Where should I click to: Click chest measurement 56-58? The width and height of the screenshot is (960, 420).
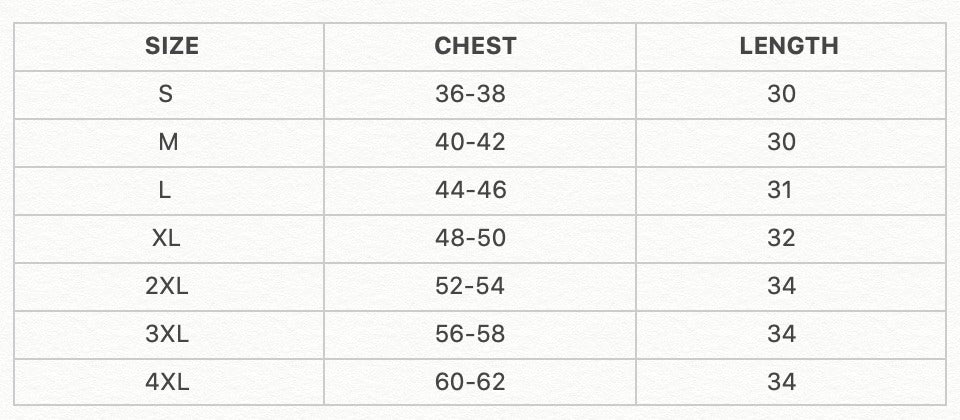click(471, 334)
